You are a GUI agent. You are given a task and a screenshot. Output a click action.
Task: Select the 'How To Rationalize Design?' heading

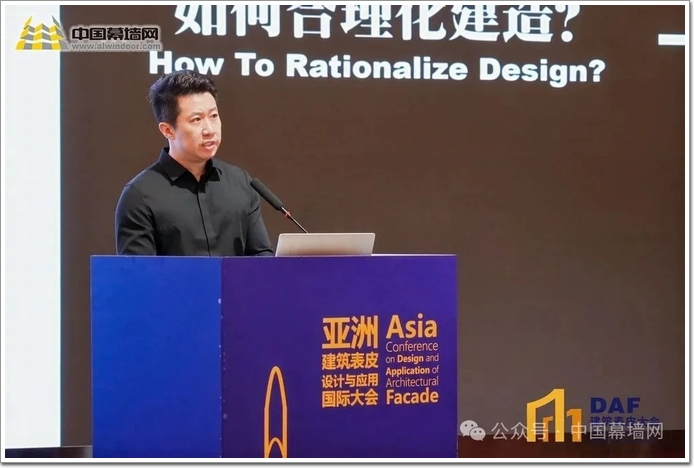377,67
